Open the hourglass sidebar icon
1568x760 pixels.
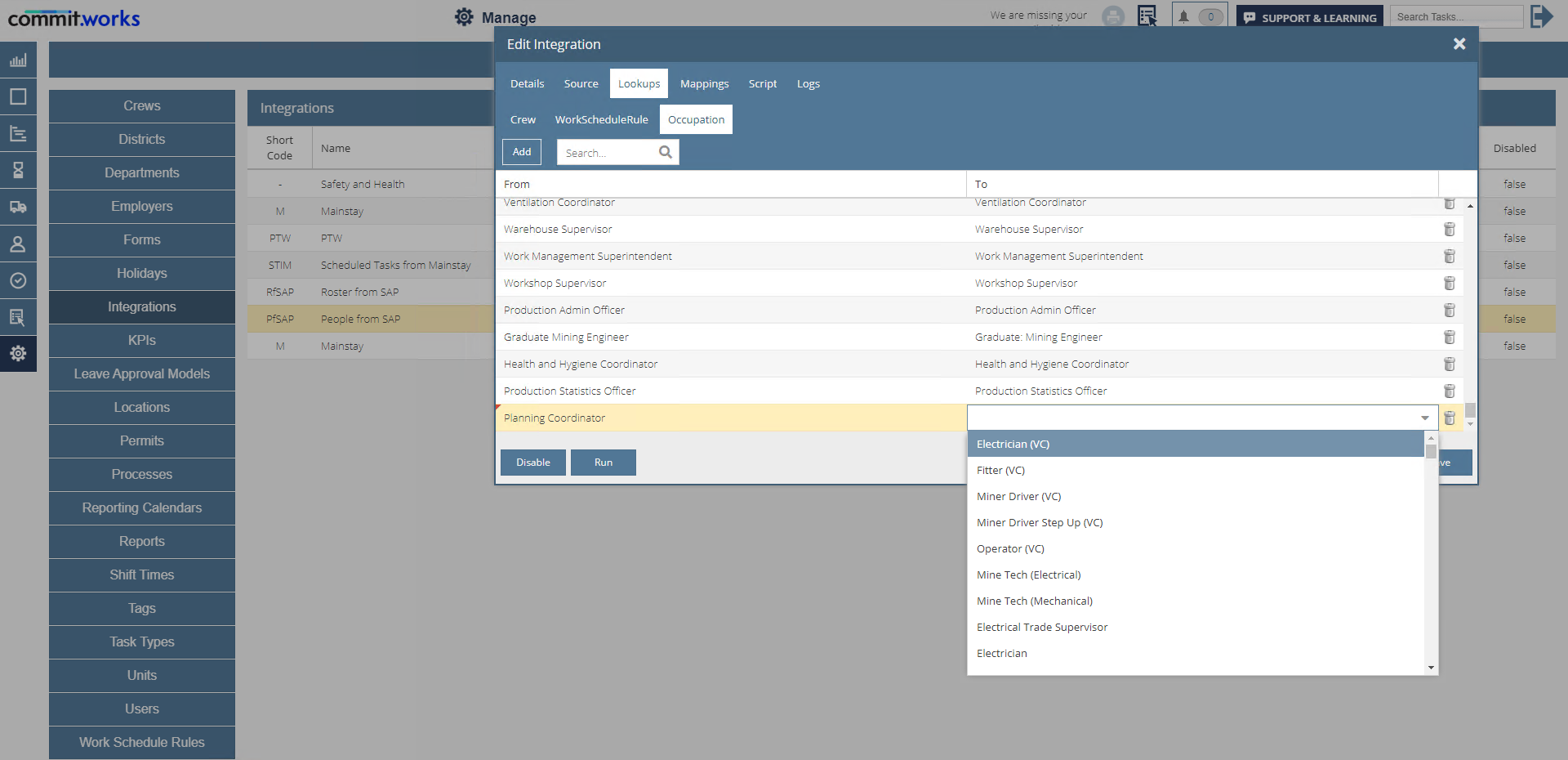18,170
